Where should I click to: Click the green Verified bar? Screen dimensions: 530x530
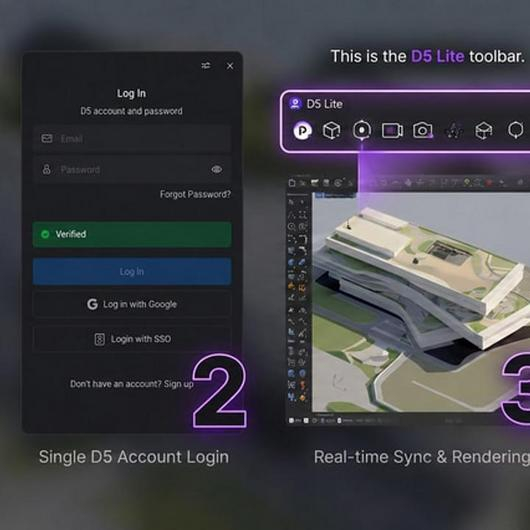132,234
